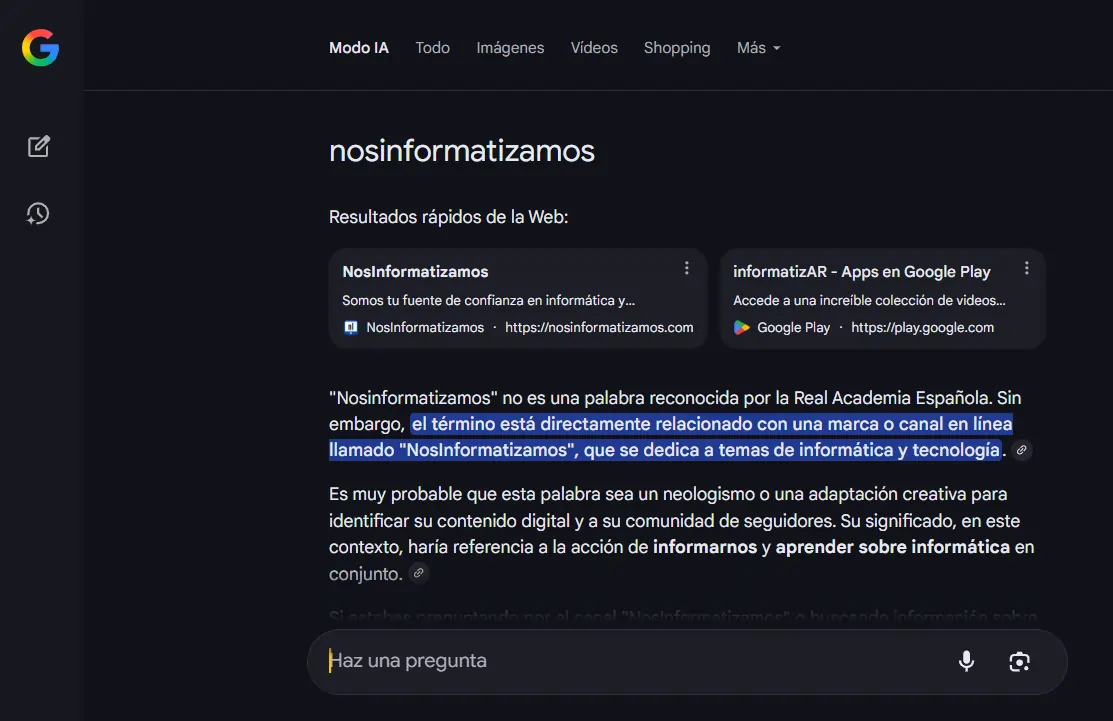The height and width of the screenshot is (721, 1113).
Task: Open options menu on informatizAR card
Action: click(1026, 268)
